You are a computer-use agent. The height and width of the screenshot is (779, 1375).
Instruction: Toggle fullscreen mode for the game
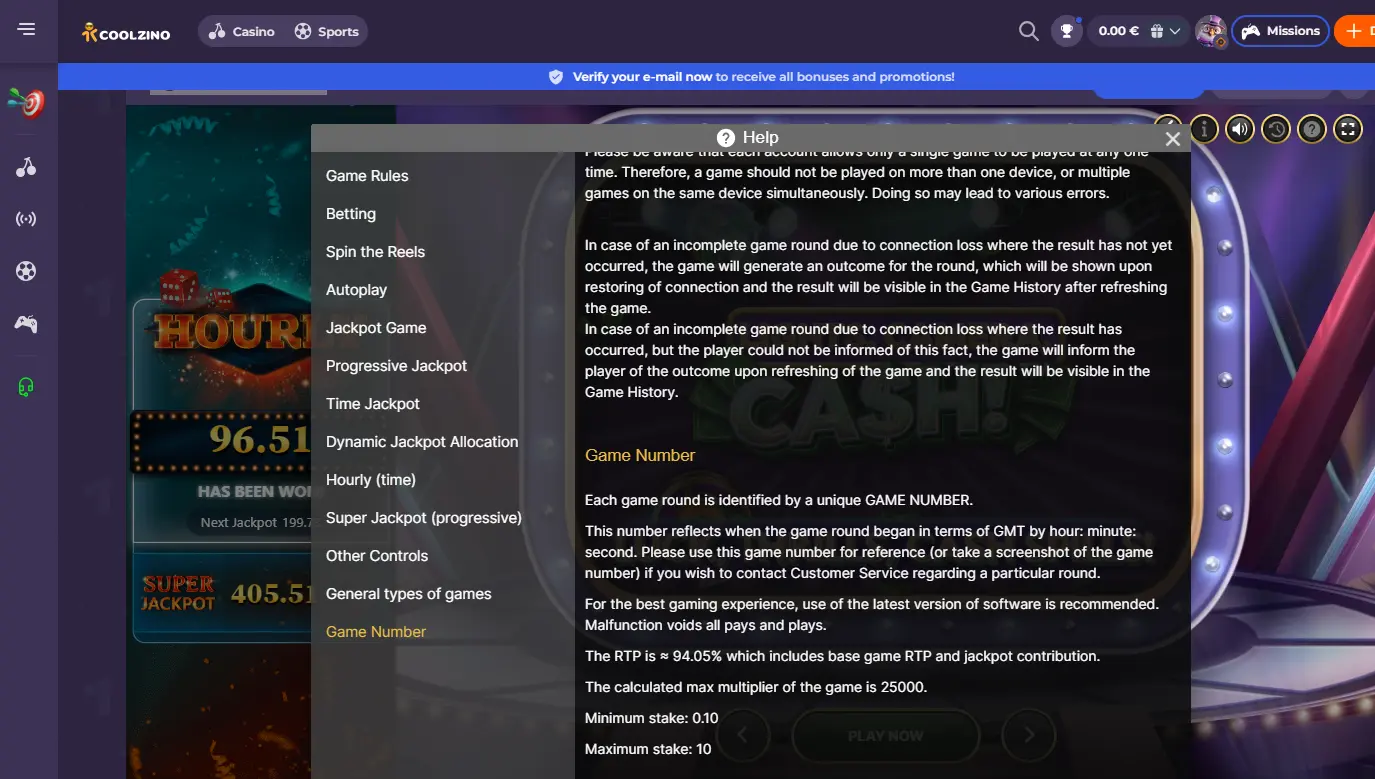click(x=1348, y=128)
